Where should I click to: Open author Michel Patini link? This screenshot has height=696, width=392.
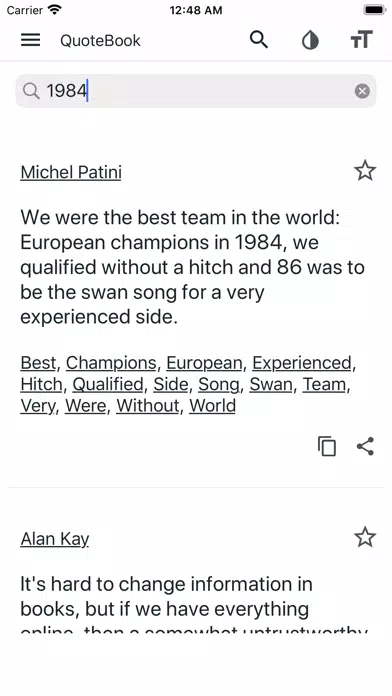[71, 172]
